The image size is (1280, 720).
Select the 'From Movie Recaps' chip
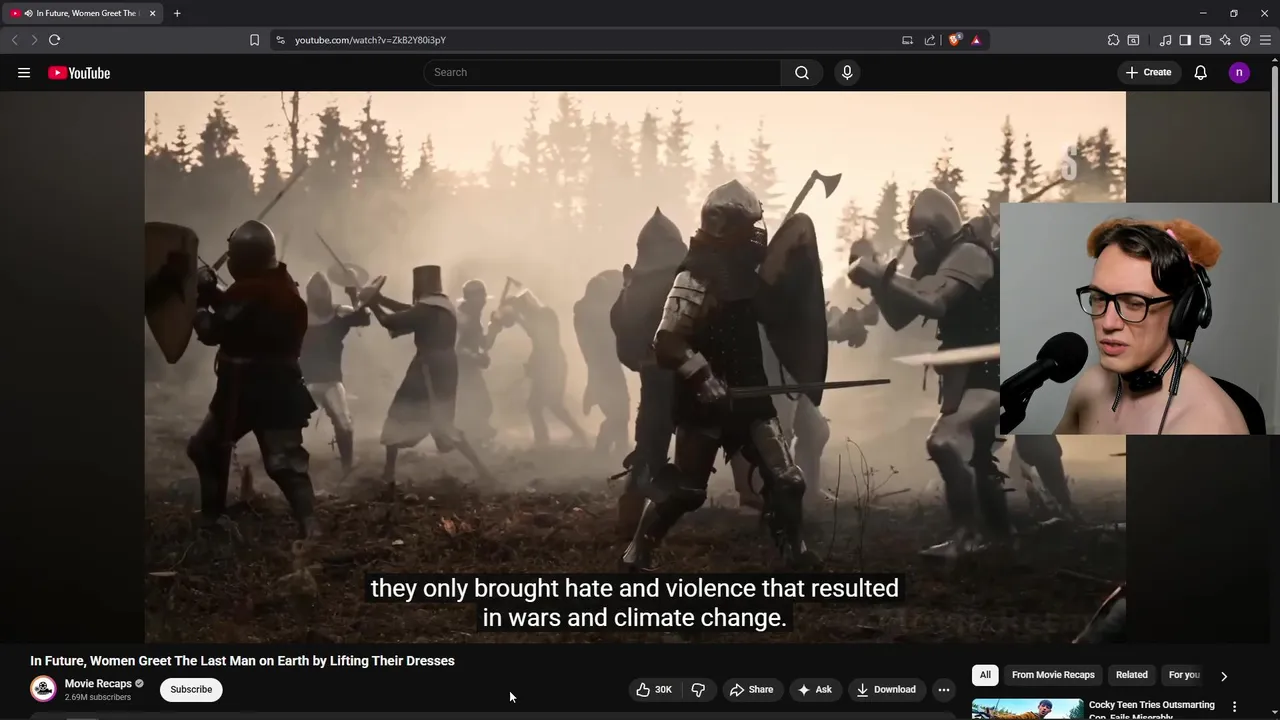coord(1053,675)
